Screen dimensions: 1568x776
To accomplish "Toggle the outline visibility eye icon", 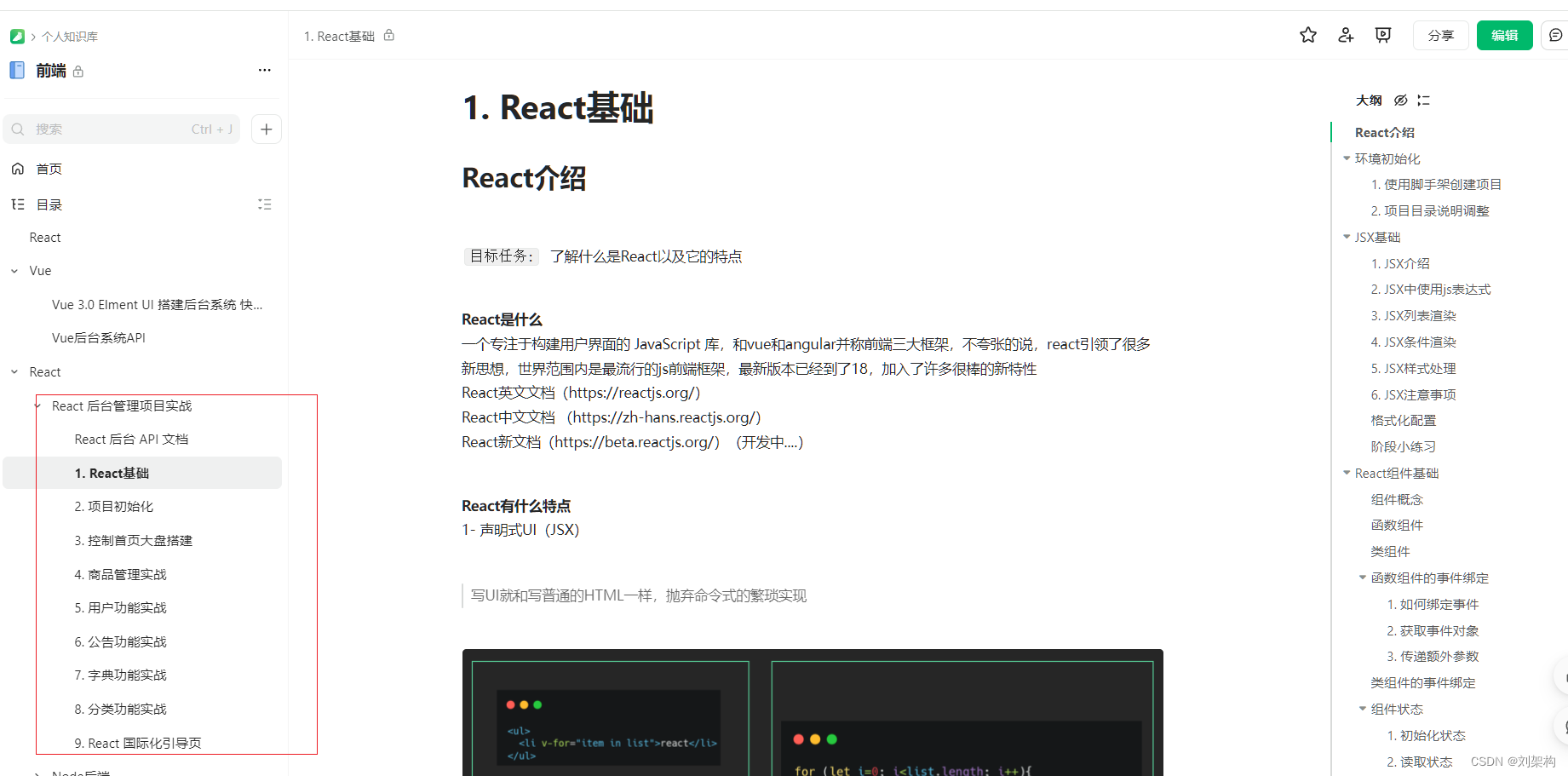I will pyautogui.click(x=1400, y=101).
